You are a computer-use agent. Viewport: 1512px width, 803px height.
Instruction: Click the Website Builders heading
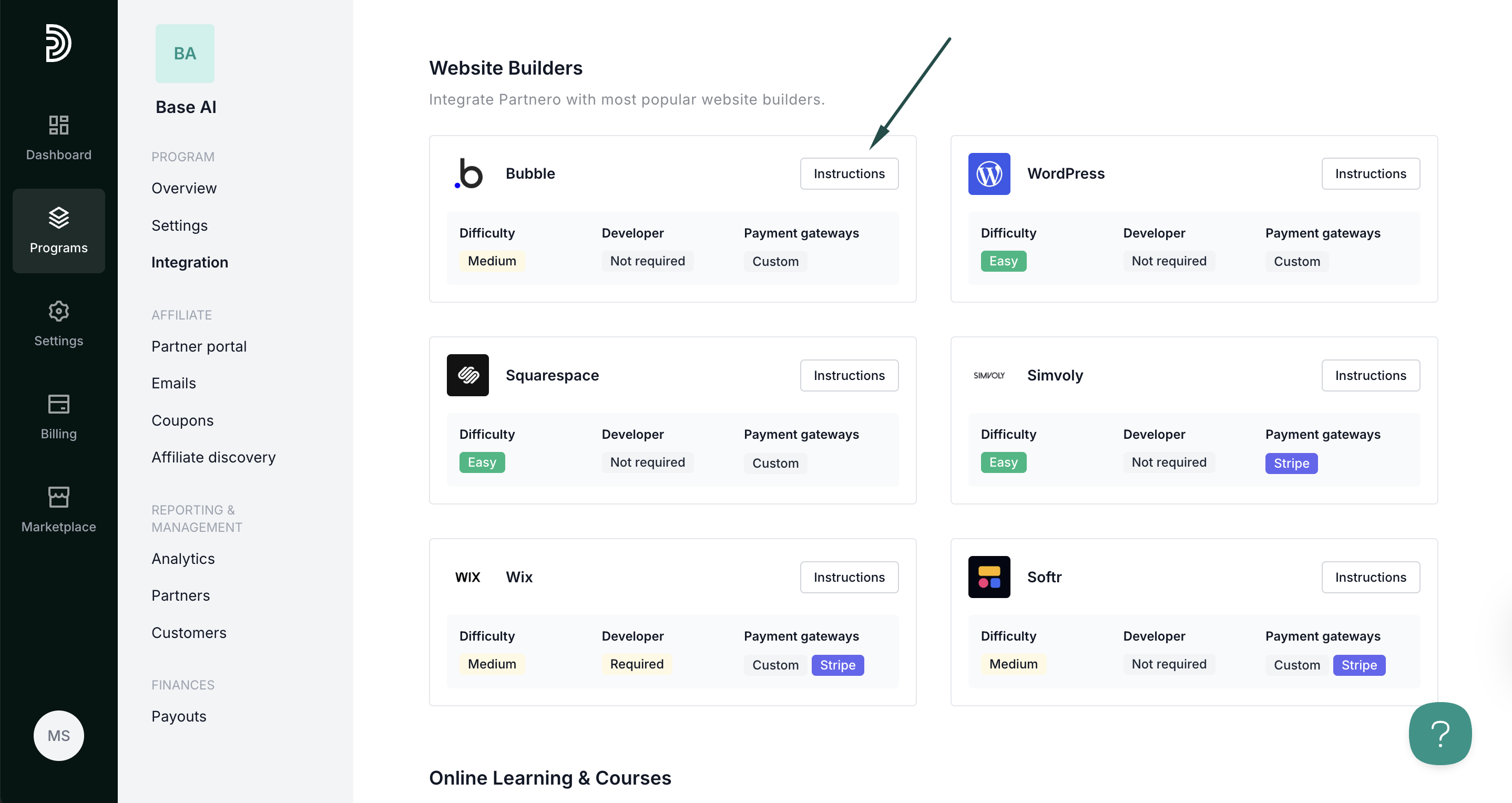tap(506, 68)
